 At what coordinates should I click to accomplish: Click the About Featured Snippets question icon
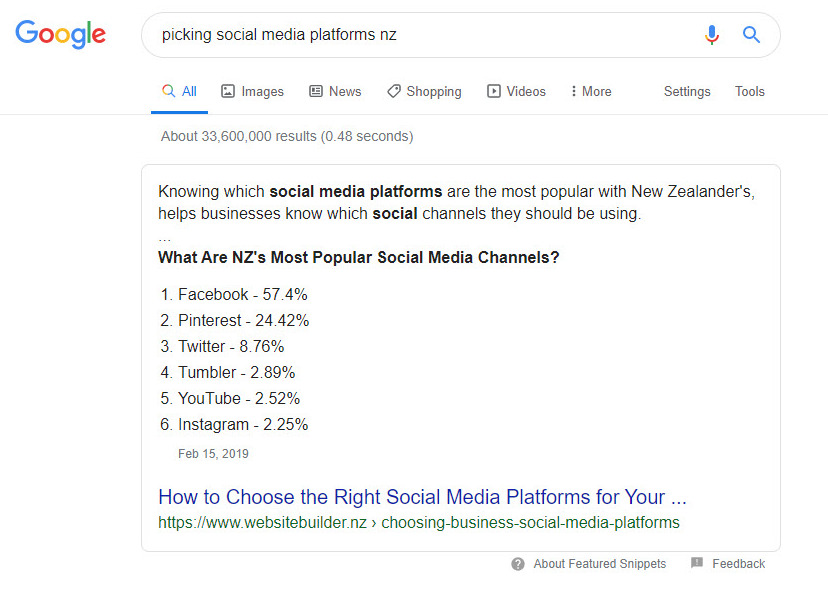coord(518,564)
